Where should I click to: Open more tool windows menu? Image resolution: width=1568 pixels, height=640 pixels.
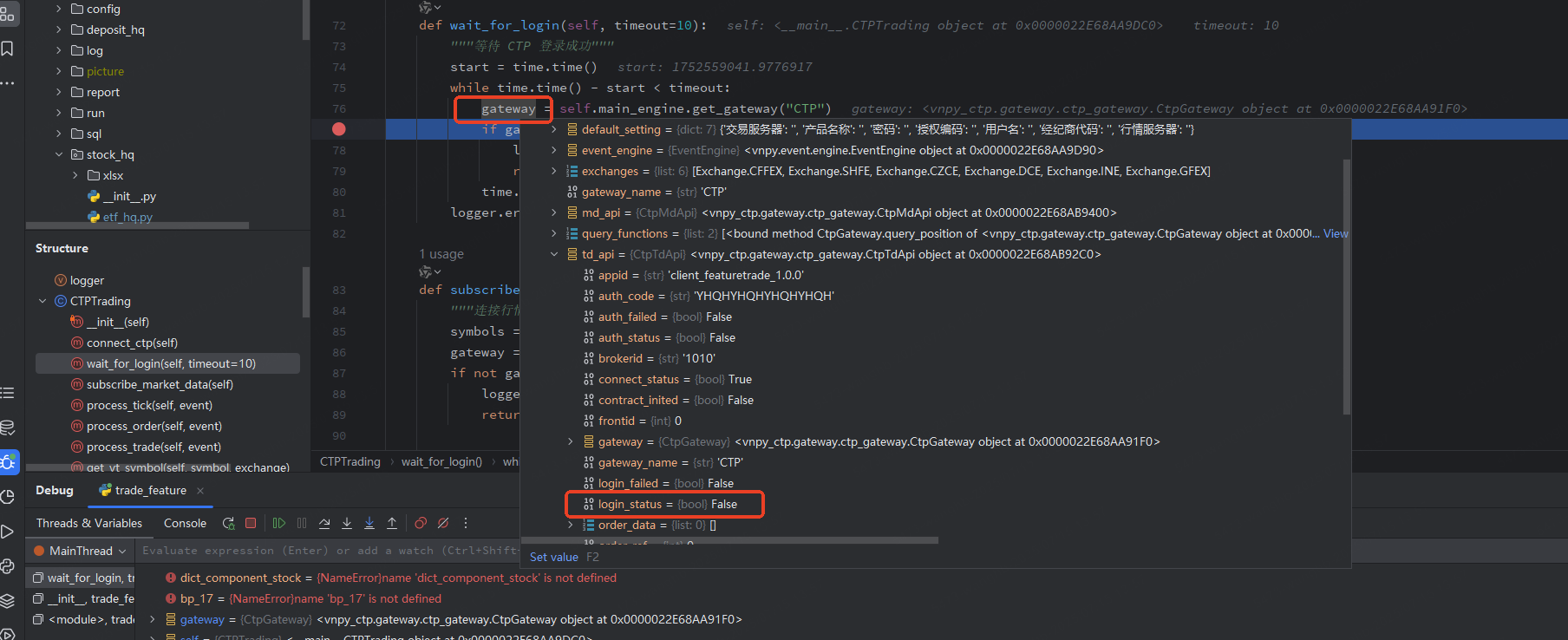8,83
